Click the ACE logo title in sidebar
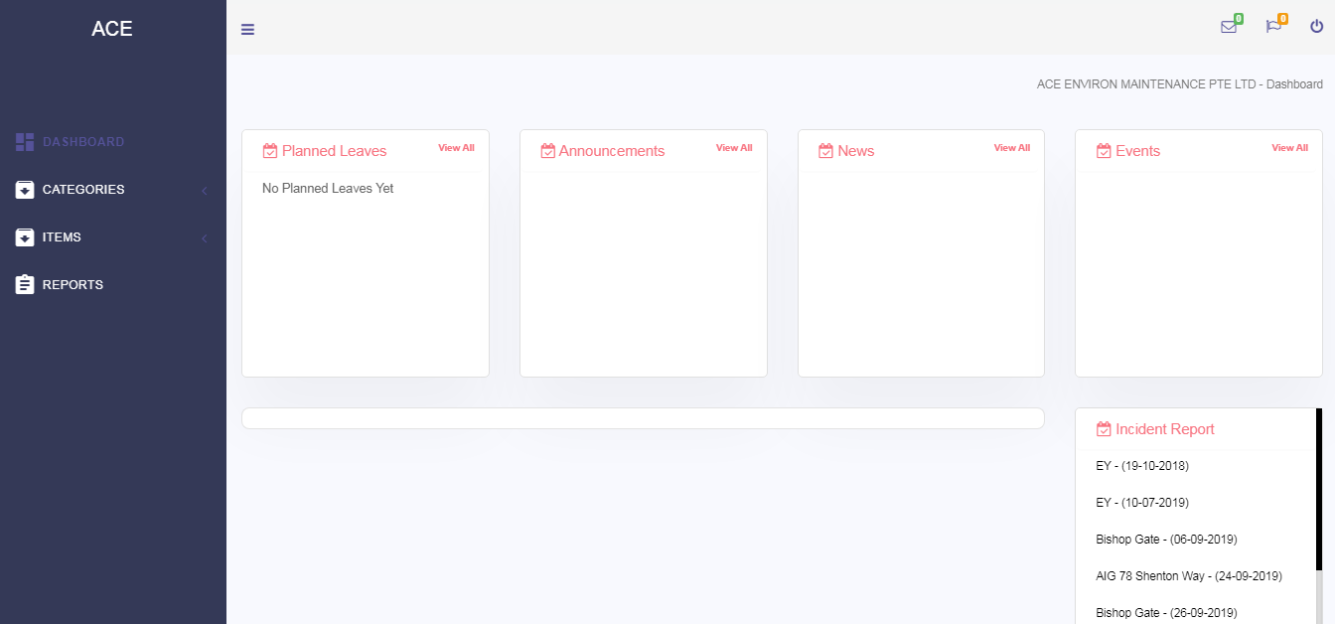Image resolution: width=1335 pixels, height=624 pixels. pos(112,29)
